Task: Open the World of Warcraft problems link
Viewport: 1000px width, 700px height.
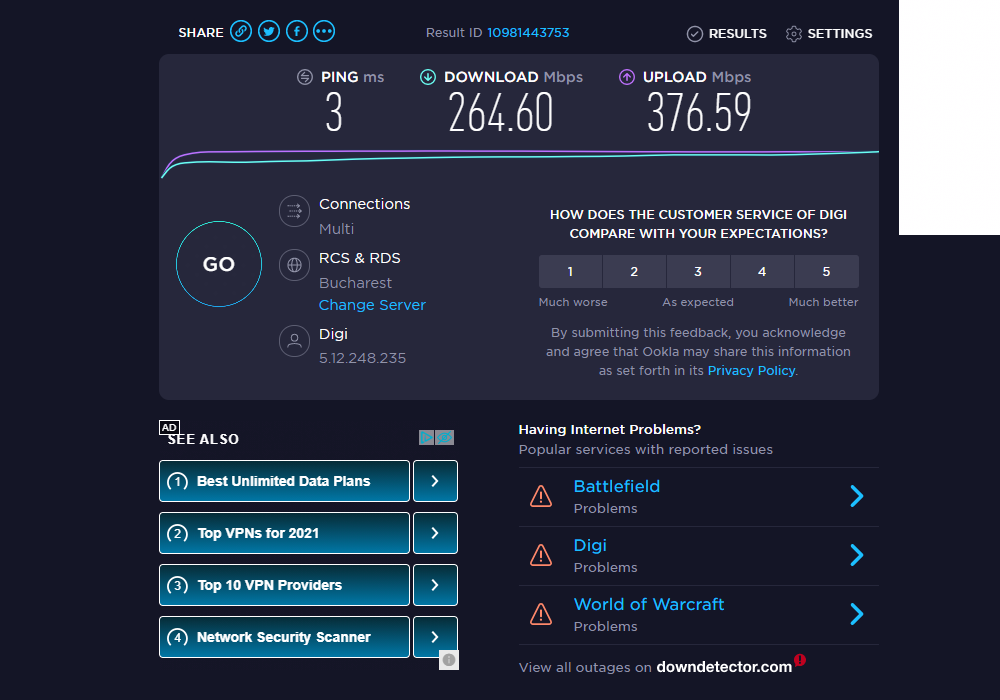Action: point(649,604)
